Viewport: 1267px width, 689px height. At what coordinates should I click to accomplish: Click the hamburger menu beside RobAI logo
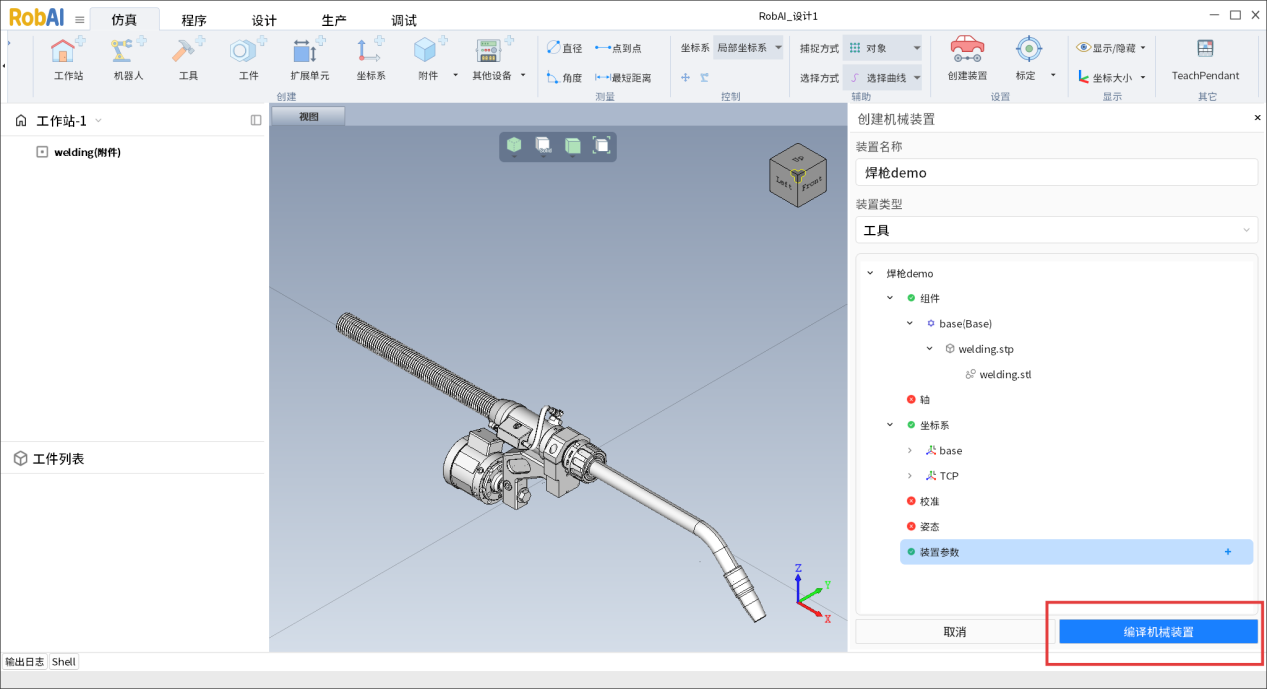click(x=80, y=19)
